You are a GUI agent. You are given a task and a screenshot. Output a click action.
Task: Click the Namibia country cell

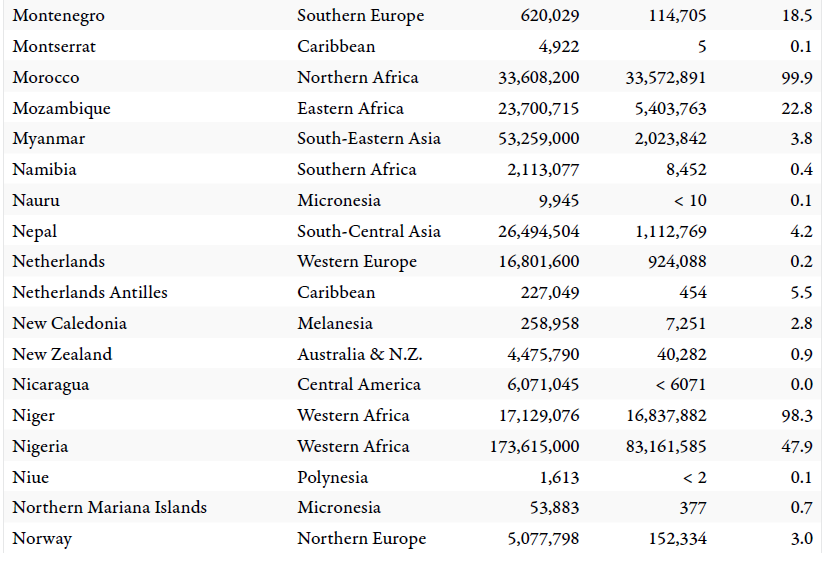[44, 169]
